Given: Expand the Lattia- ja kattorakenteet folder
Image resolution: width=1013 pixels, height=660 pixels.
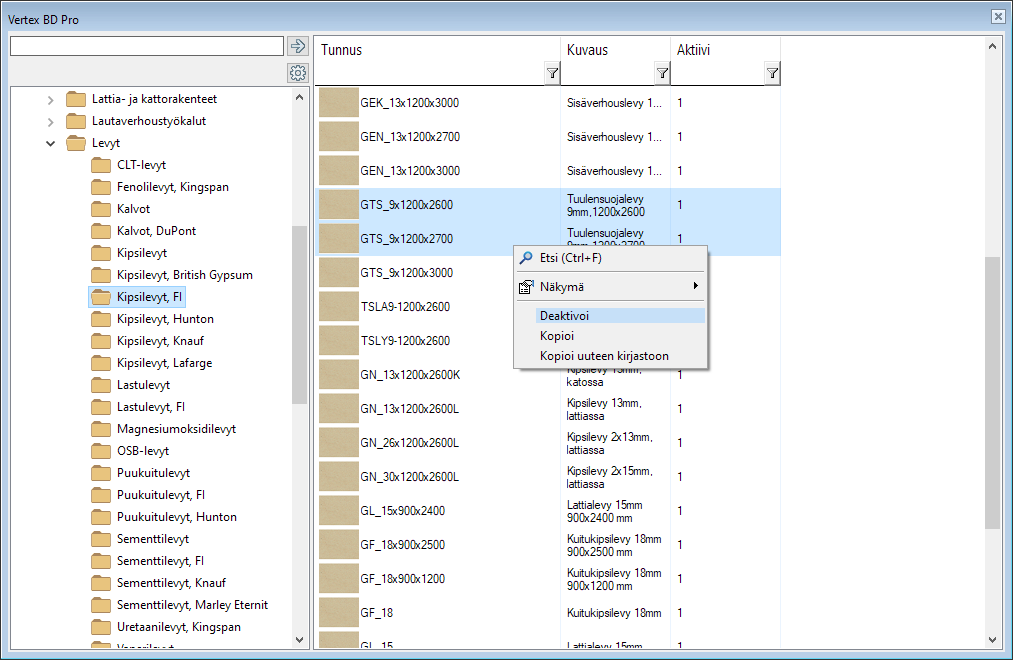Looking at the screenshot, I should tap(51, 99).
